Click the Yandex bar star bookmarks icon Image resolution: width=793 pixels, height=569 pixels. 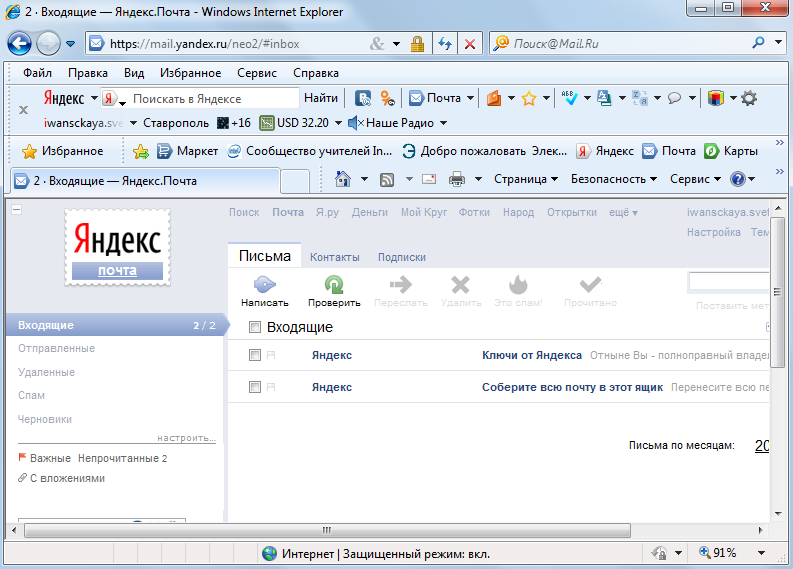tap(528, 98)
